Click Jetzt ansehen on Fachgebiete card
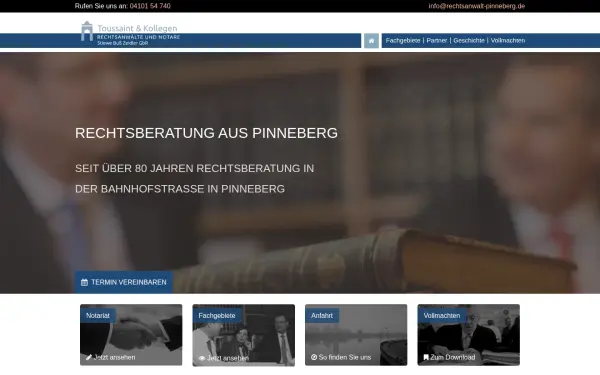Image resolution: width=600 pixels, height=375 pixels. pyautogui.click(x=228, y=358)
